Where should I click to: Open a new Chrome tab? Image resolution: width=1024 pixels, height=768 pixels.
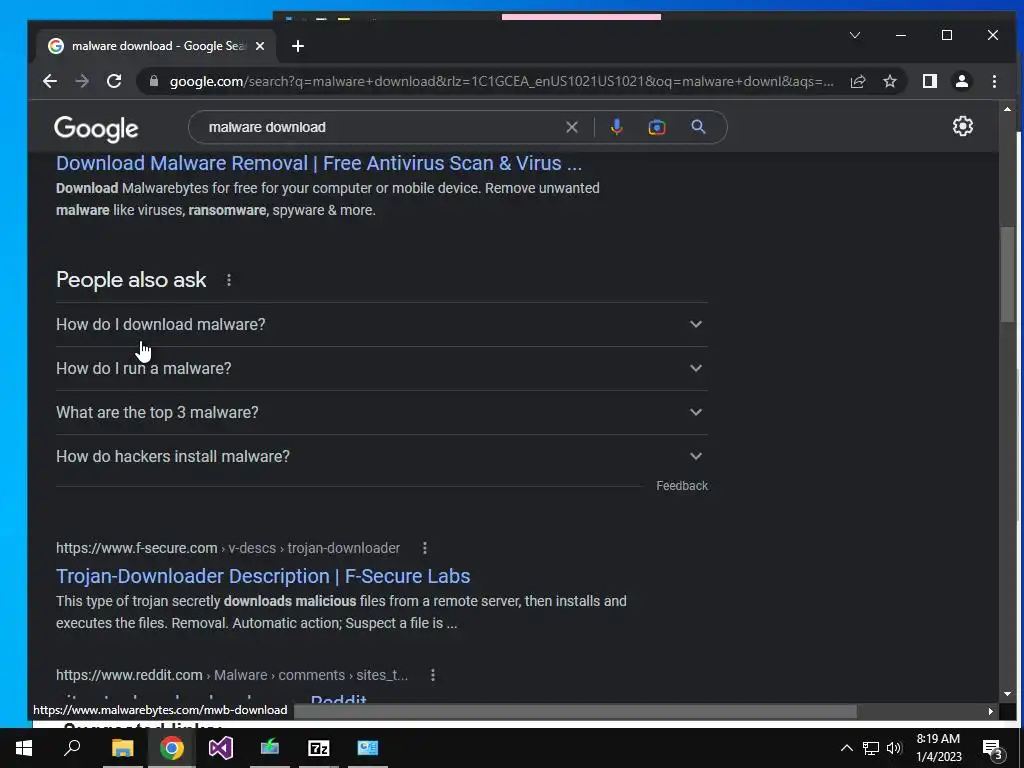coord(298,46)
